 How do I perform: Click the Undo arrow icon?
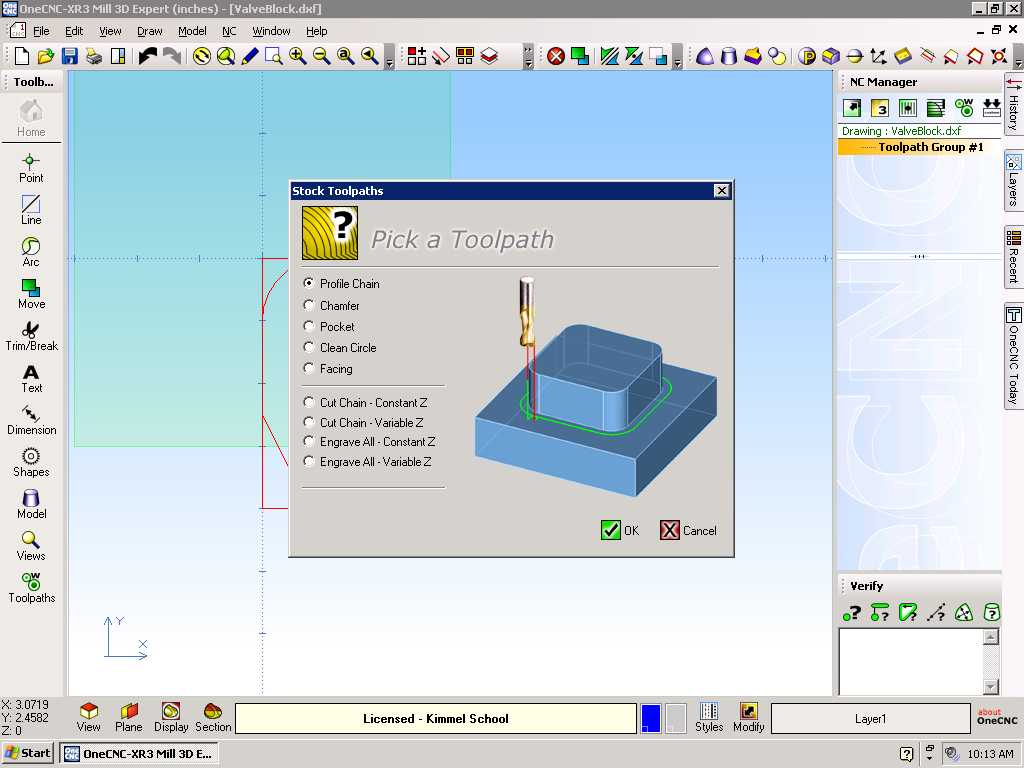coord(148,56)
